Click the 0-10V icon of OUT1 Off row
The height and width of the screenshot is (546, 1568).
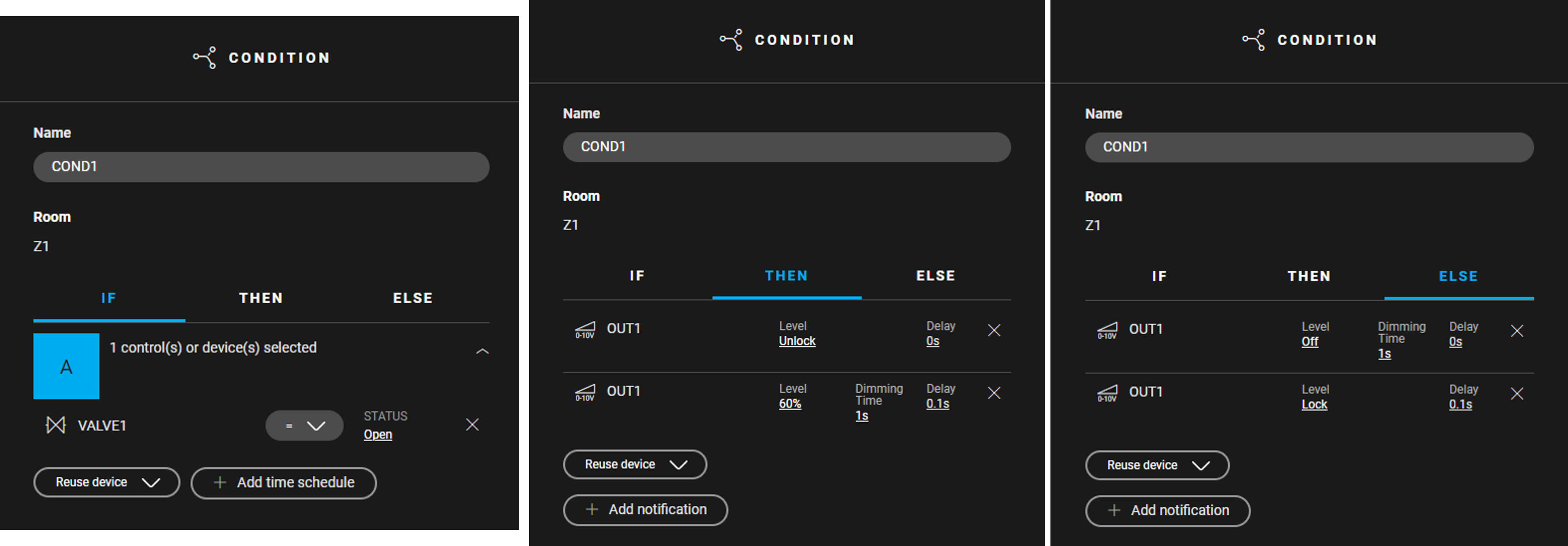click(1107, 331)
